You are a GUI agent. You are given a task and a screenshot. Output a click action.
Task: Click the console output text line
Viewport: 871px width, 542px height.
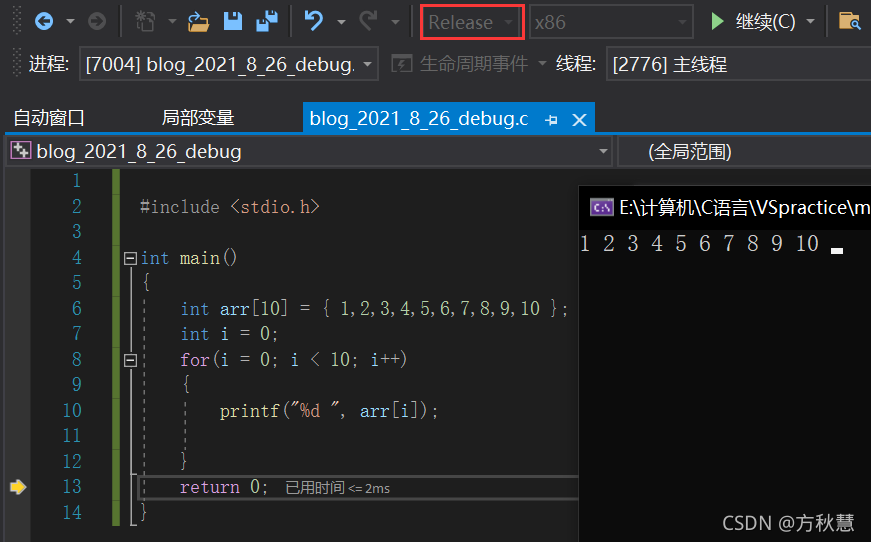pyautogui.click(x=699, y=243)
